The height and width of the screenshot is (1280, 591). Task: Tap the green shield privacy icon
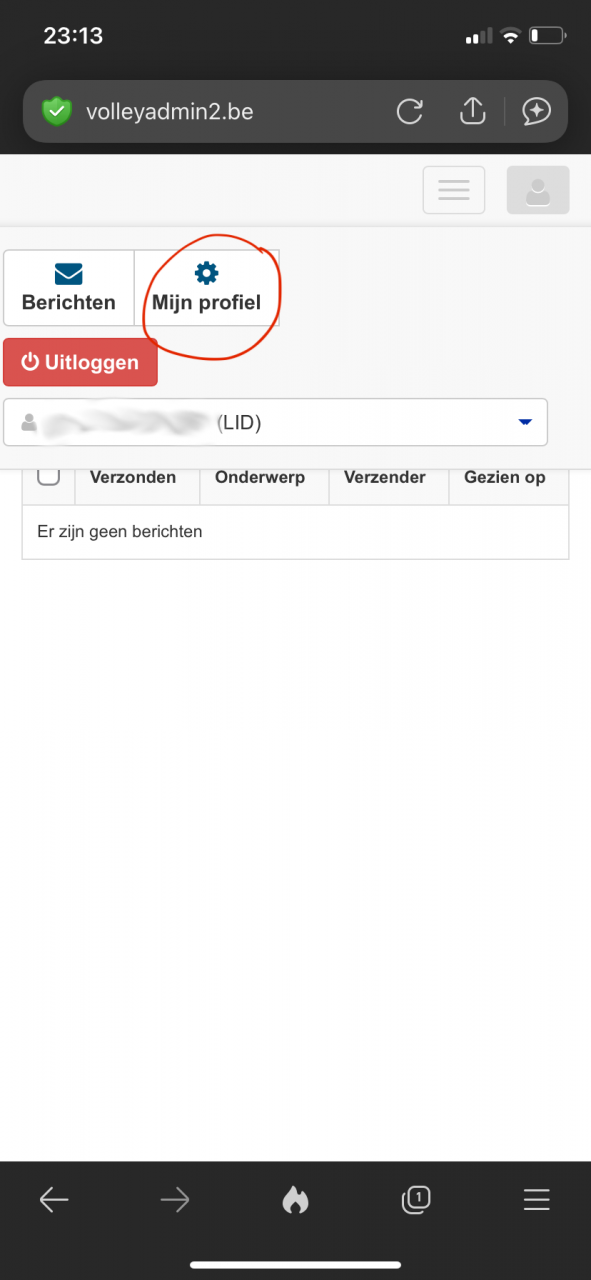57,111
